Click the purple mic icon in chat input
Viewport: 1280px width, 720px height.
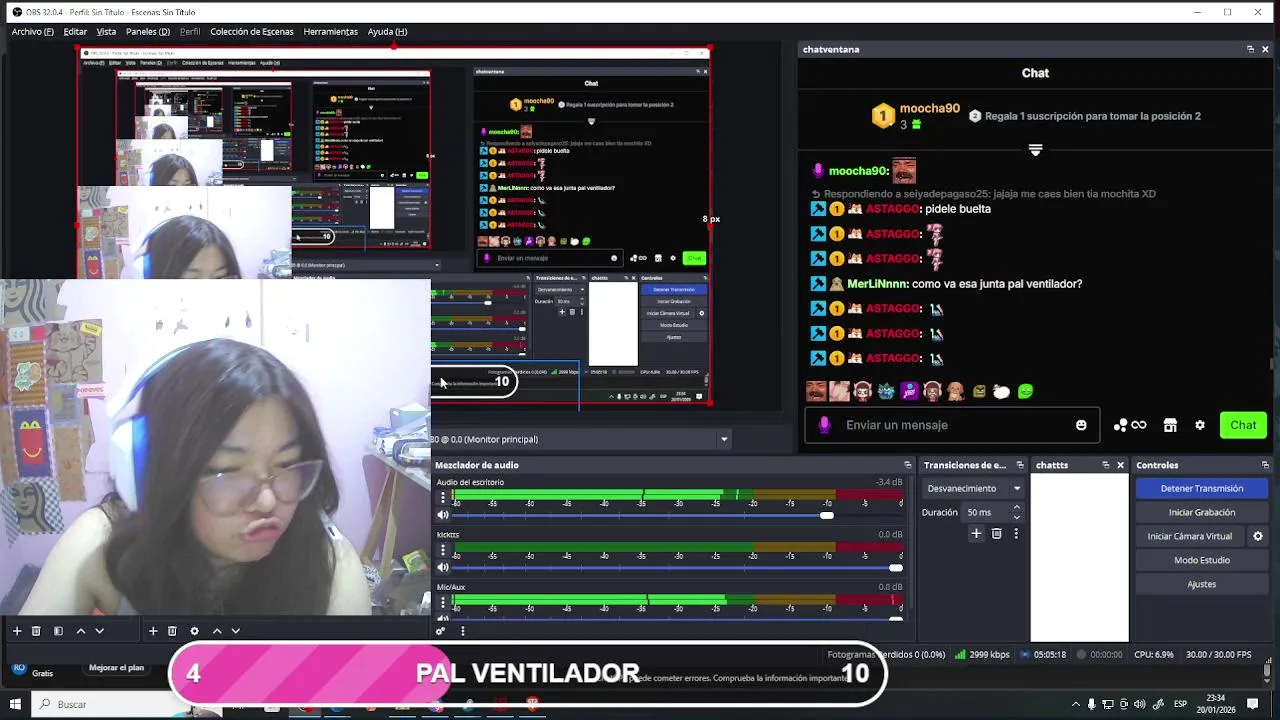[824, 425]
